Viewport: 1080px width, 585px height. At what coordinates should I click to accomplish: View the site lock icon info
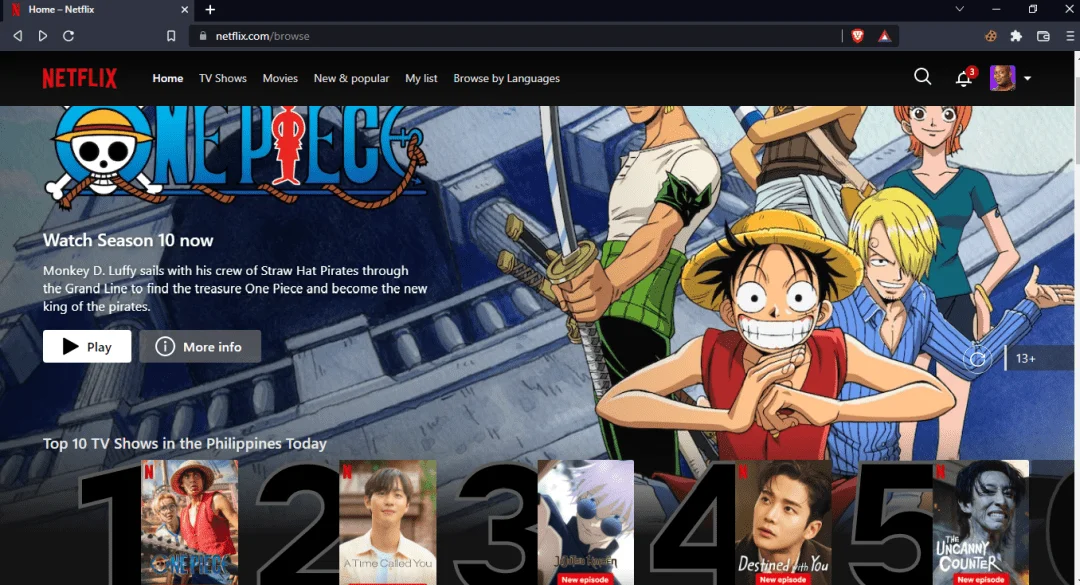point(202,36)
